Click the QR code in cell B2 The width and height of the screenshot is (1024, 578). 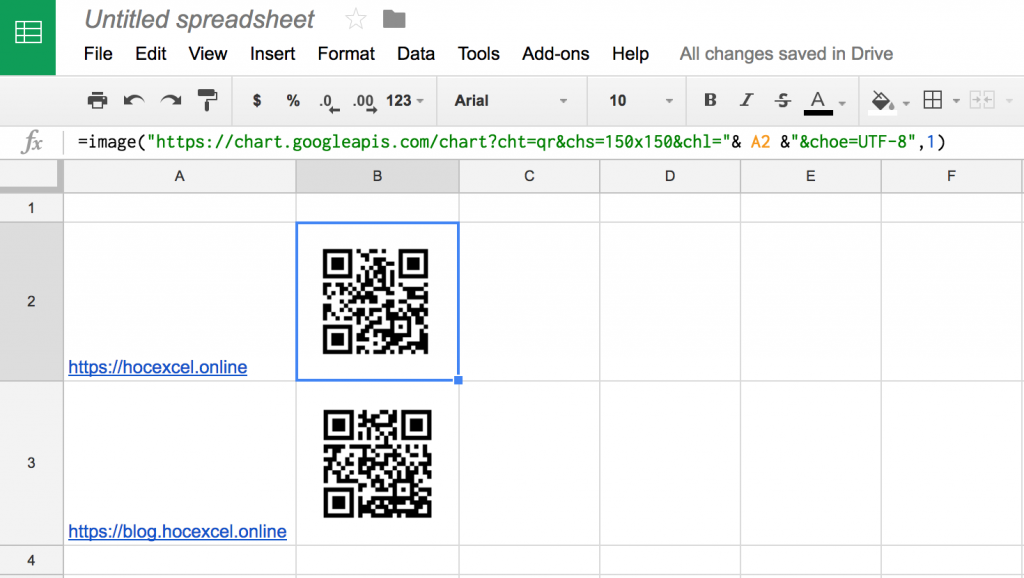pos(376,301)
